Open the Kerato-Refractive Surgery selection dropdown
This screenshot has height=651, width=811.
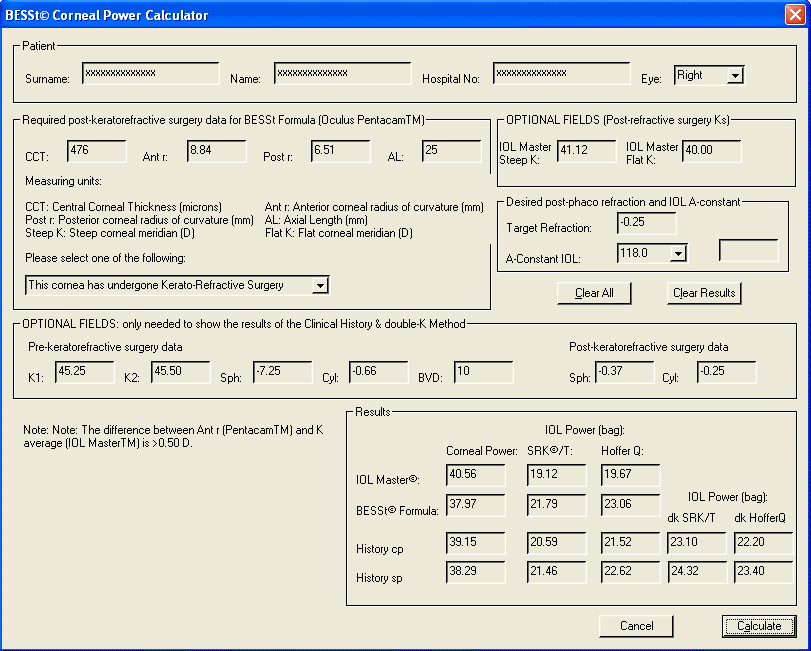pos(177,285)
